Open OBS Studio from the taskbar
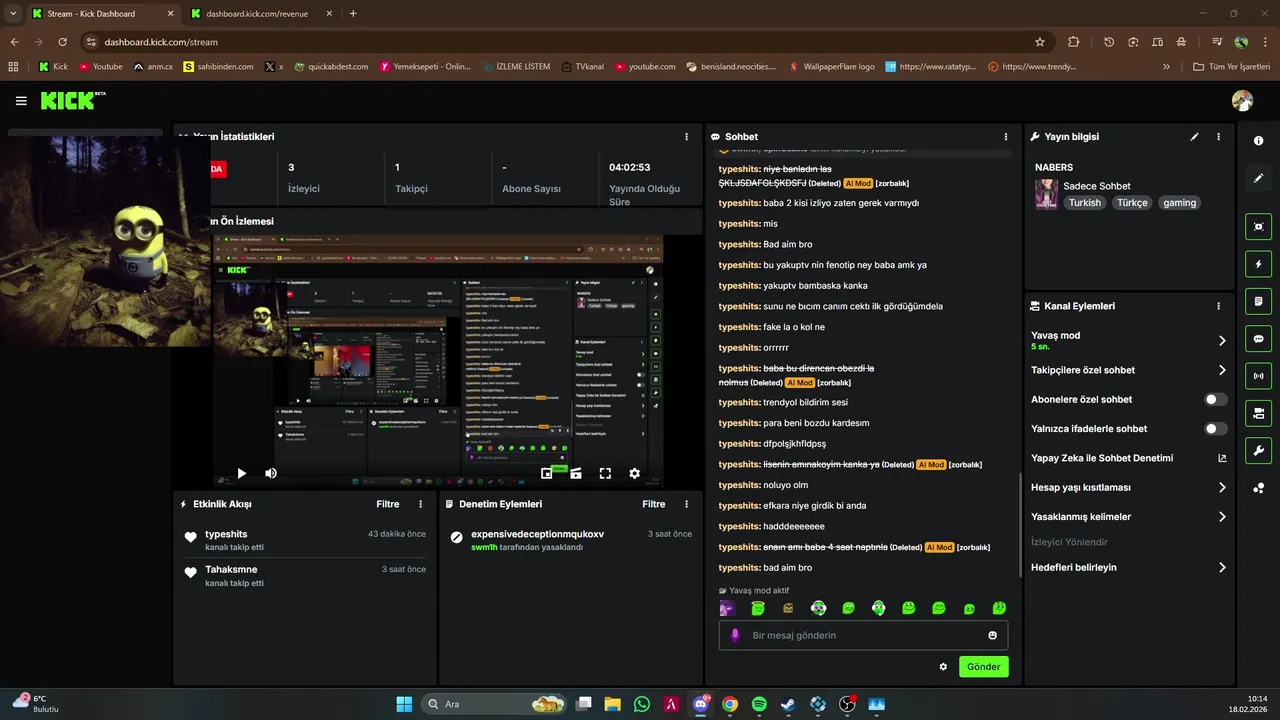Image resolution: width=1280 pixels, height=720 pixels. pos(848,704)
